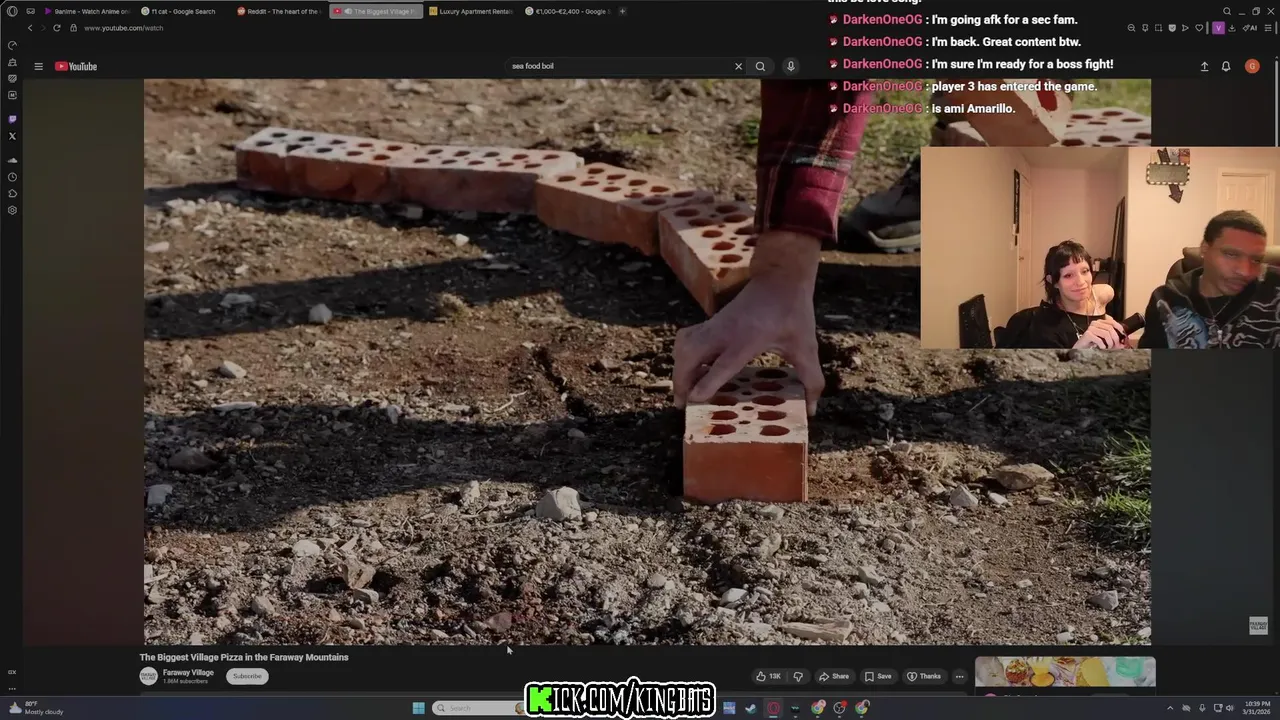Dislike the video

[797, 676]
